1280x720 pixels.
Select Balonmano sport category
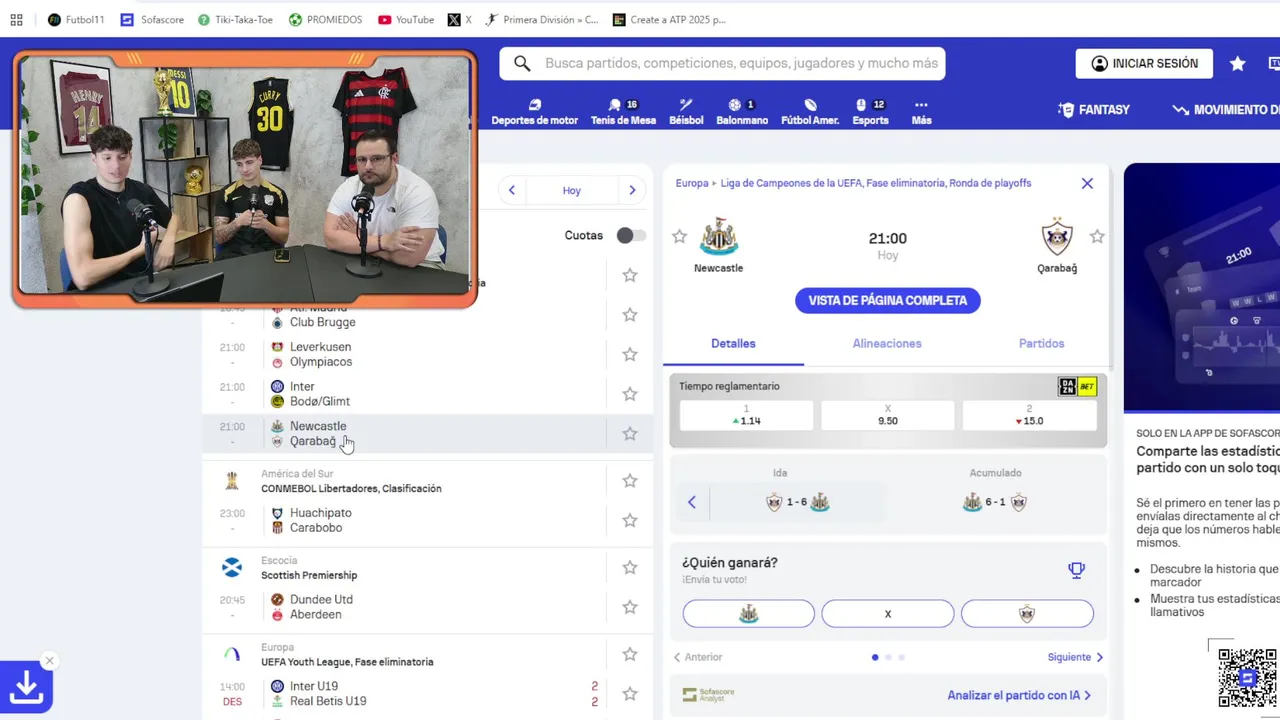742,111
